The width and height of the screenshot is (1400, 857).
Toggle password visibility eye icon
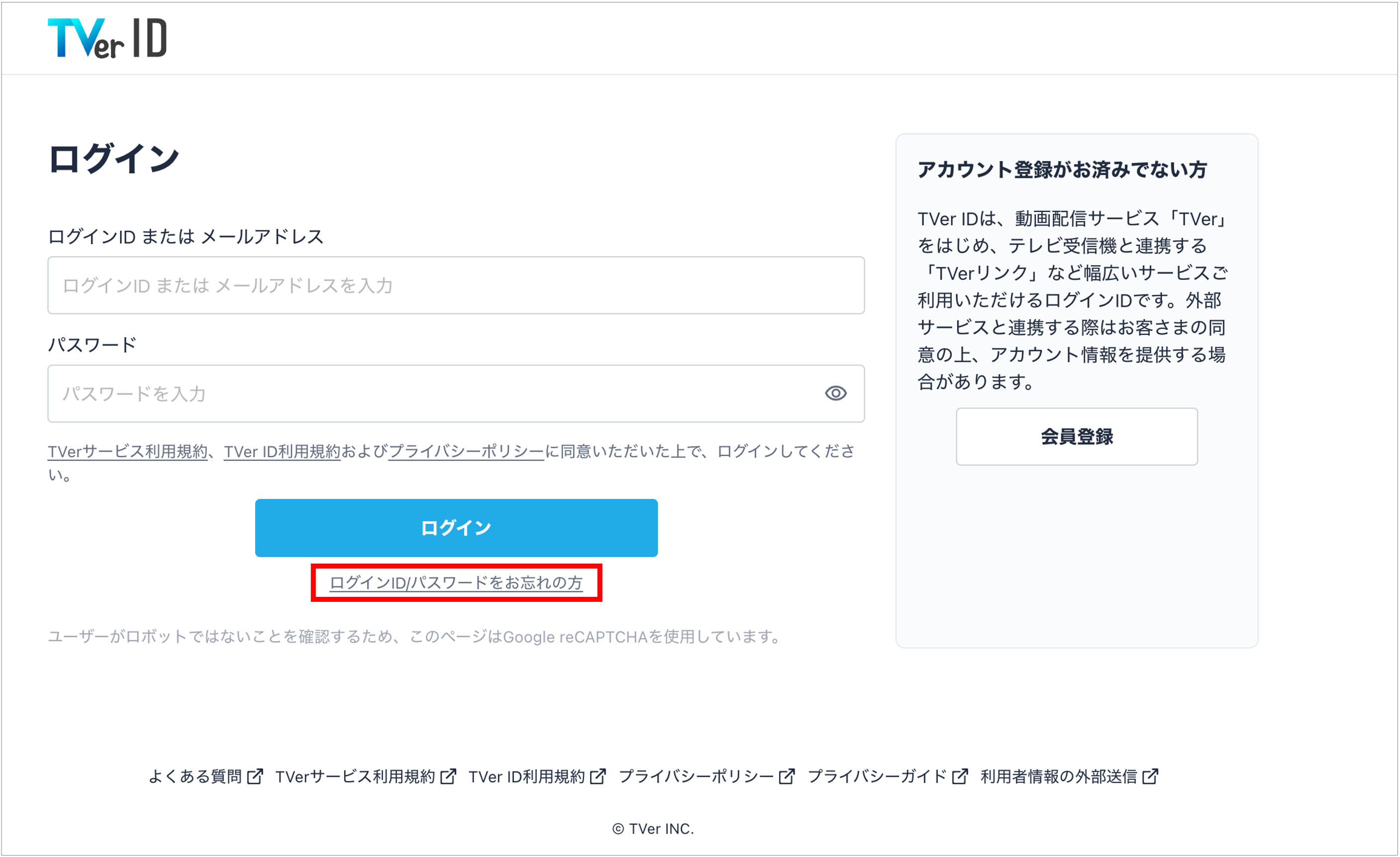[836, 393]
